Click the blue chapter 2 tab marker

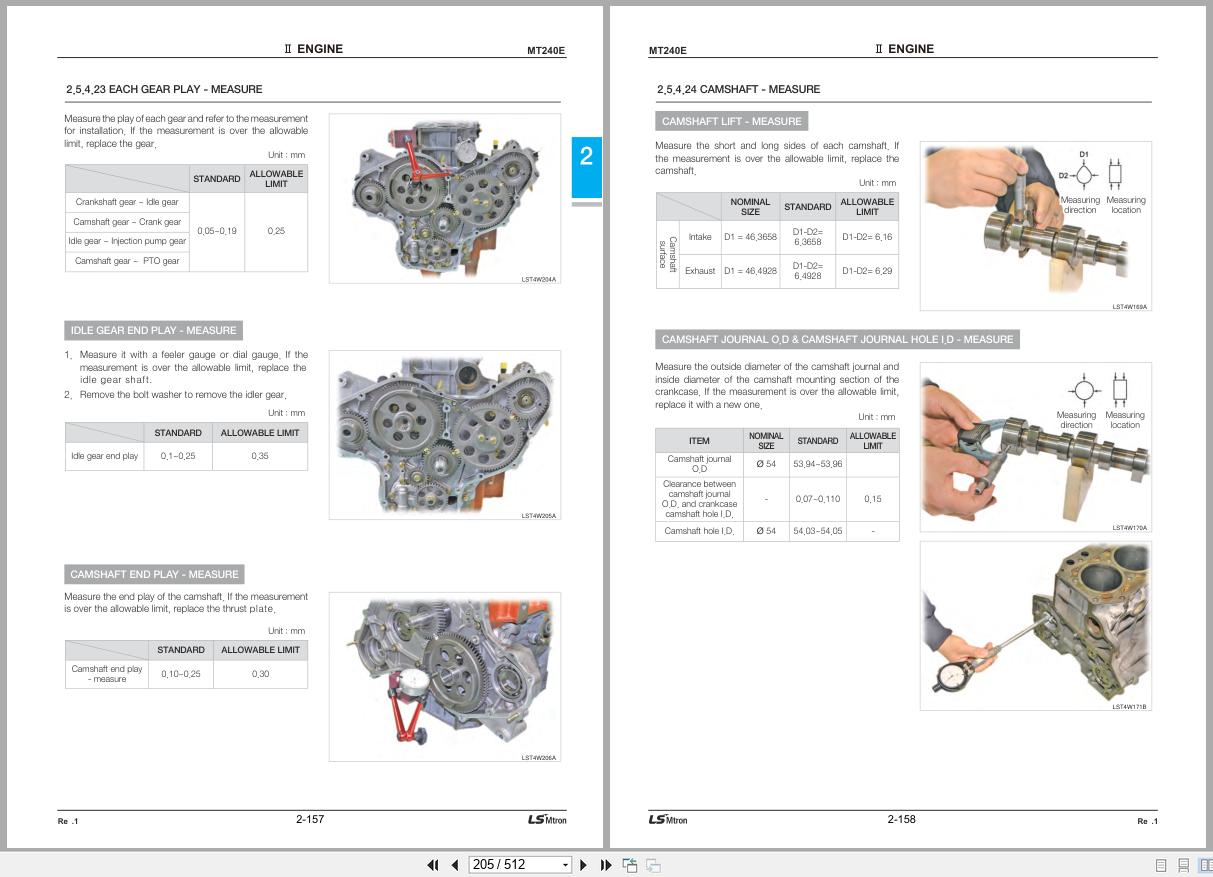coord(586,167)
